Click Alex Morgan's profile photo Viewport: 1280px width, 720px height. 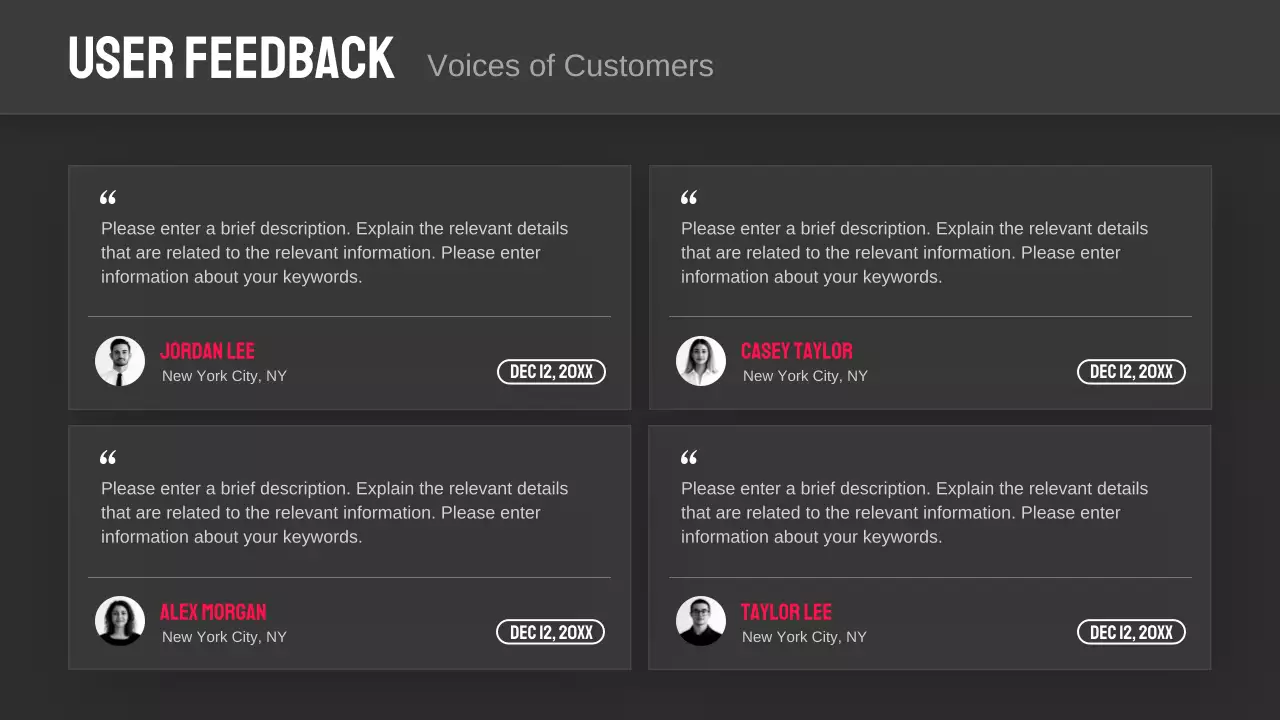pyautogui.click(x=120, y=621)
